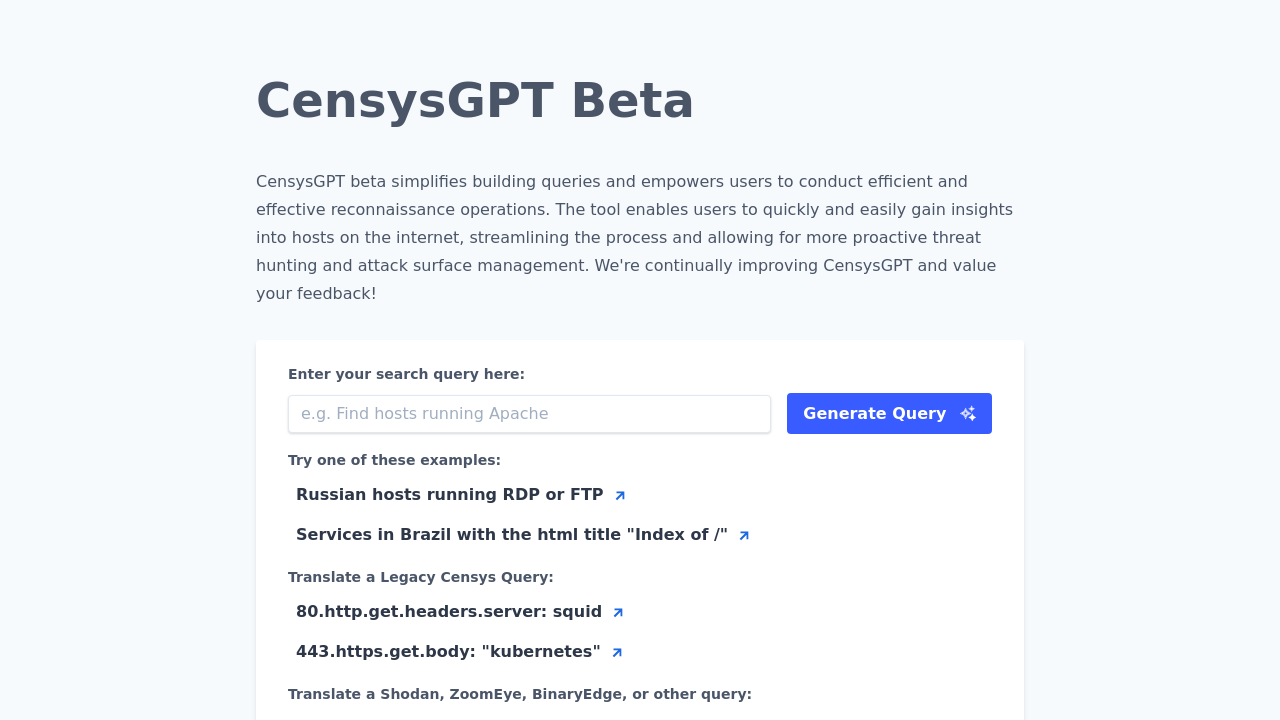Select the Russian hosts running RDP or FTP example
This screenshot has height=720, width=1280.
coord(449,494)
